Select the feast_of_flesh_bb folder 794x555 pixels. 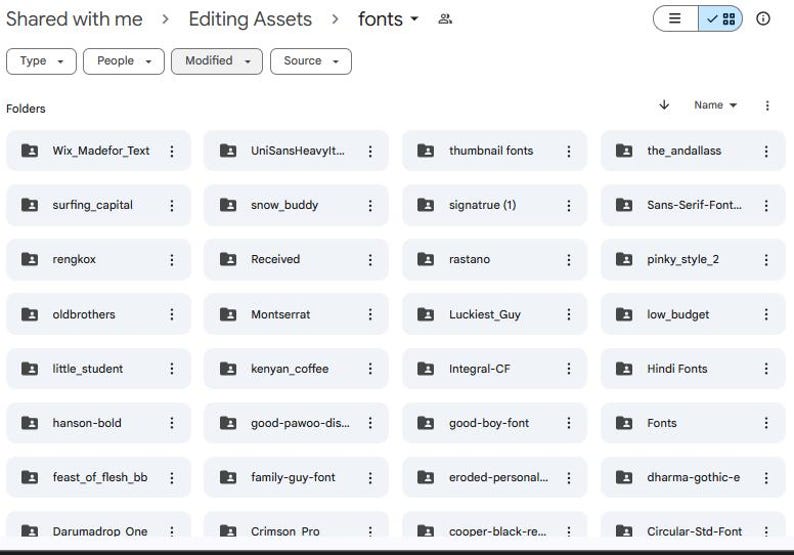(x=99, y=478)
